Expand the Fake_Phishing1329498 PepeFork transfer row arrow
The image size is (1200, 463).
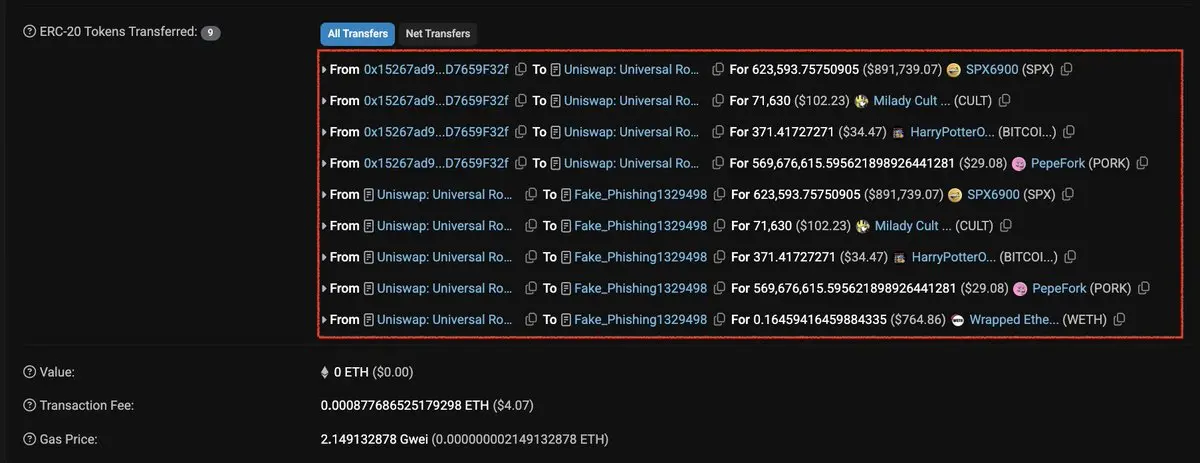pos(324,288)
